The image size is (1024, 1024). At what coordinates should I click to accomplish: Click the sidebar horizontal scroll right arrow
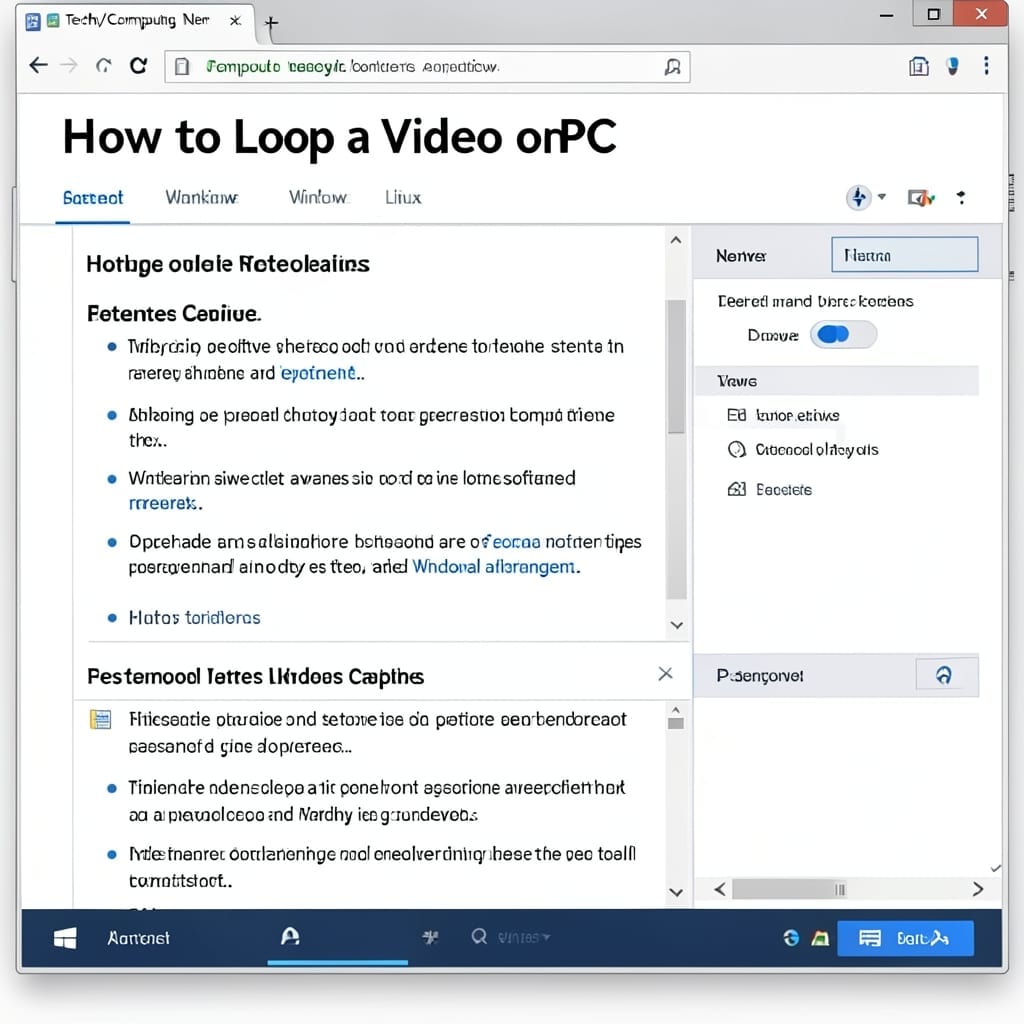click(x=978, y=889)
